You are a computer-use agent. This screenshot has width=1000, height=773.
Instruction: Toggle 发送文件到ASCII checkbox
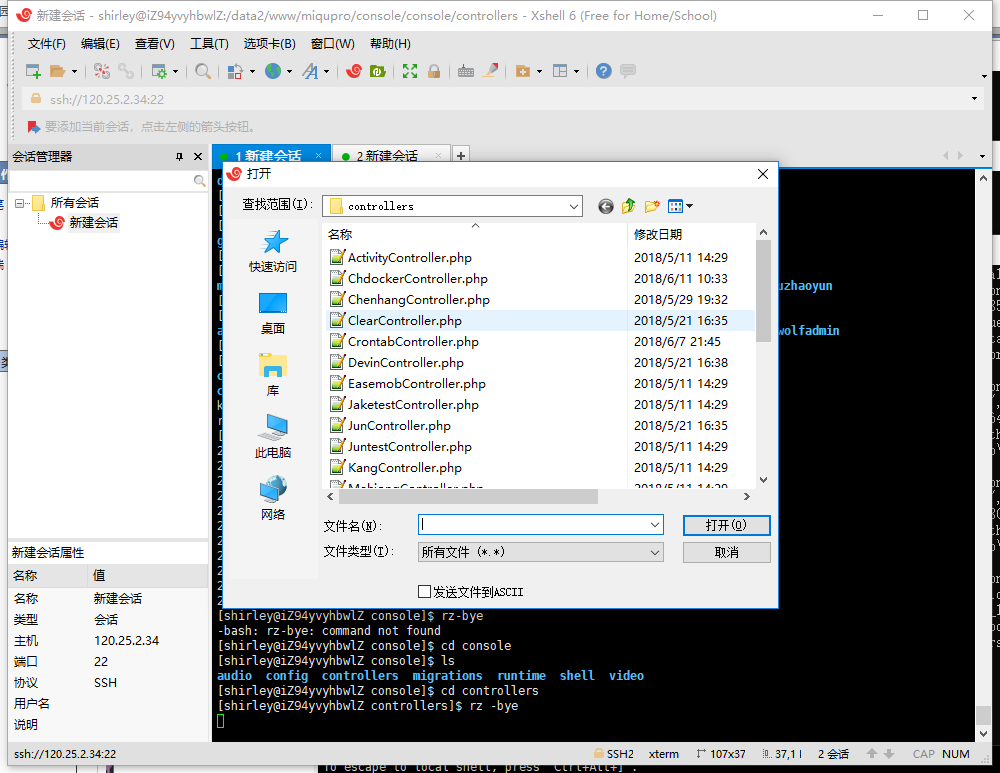click(424, 592)
